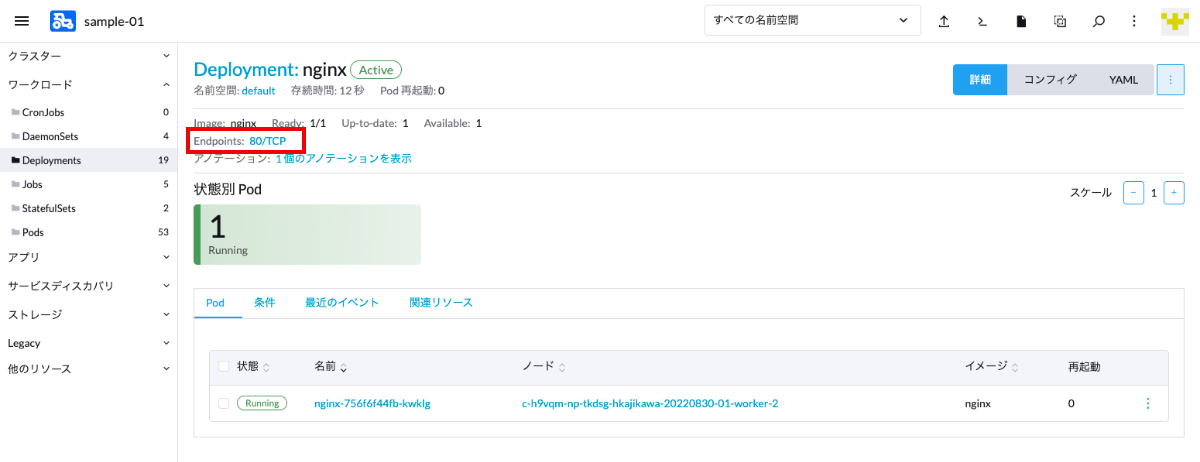Click the import YAML upload icon

point(943,21)
